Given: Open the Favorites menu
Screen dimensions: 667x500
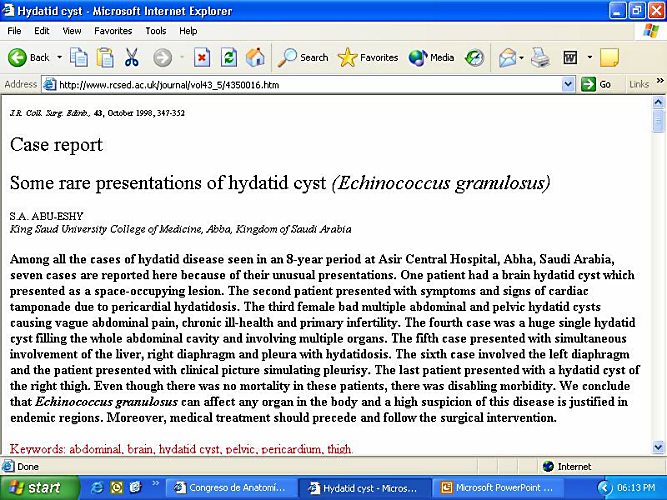Looking at the screenshot, I should click(x=113, y=31).
